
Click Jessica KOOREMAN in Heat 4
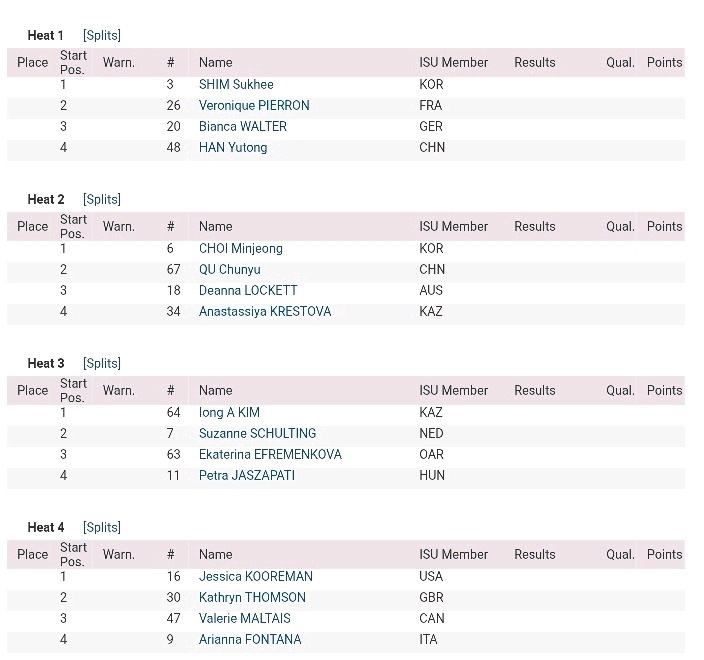tap(256, 576)
